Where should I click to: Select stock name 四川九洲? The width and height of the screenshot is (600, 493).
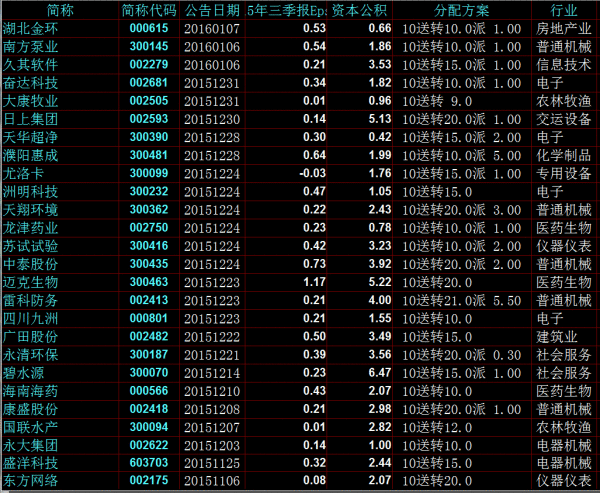pyautogui.click(x=30, y=318)
